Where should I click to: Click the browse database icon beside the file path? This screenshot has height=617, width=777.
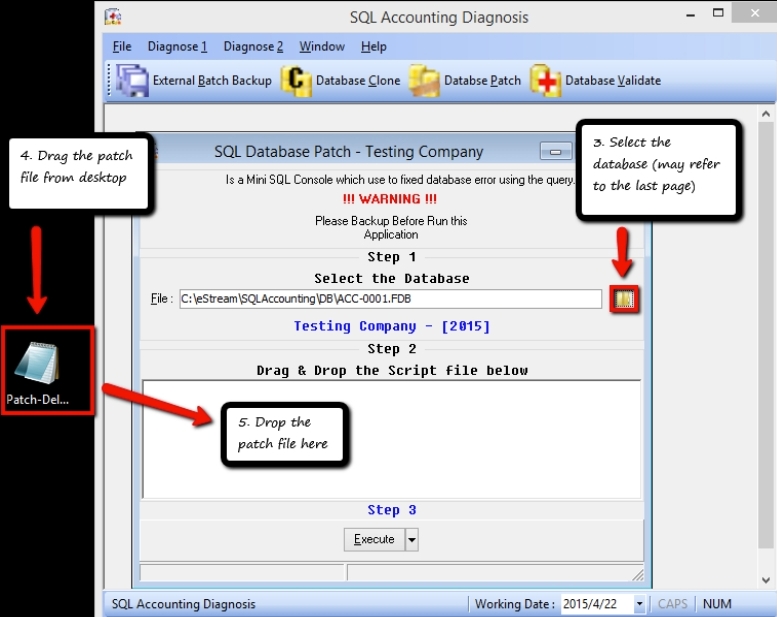[625, 299]
